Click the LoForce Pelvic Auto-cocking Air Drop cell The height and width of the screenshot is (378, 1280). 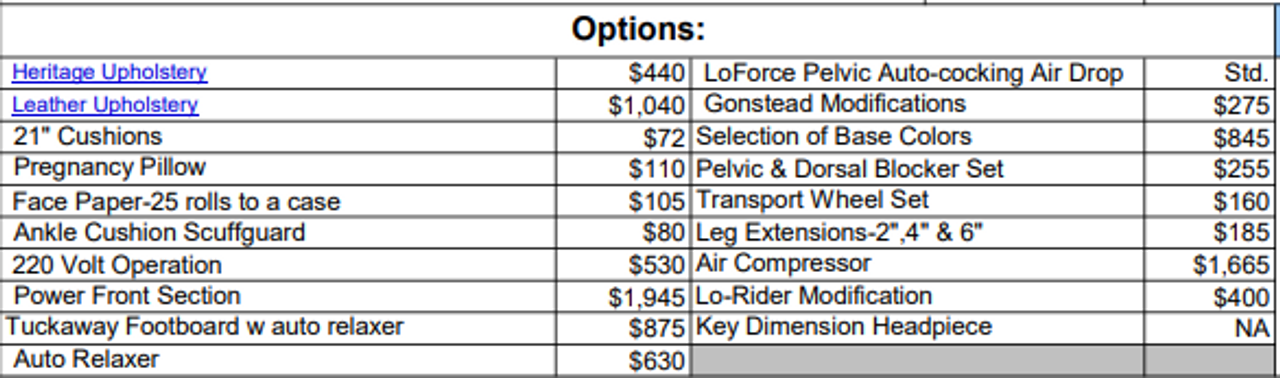tap(917, 73)
